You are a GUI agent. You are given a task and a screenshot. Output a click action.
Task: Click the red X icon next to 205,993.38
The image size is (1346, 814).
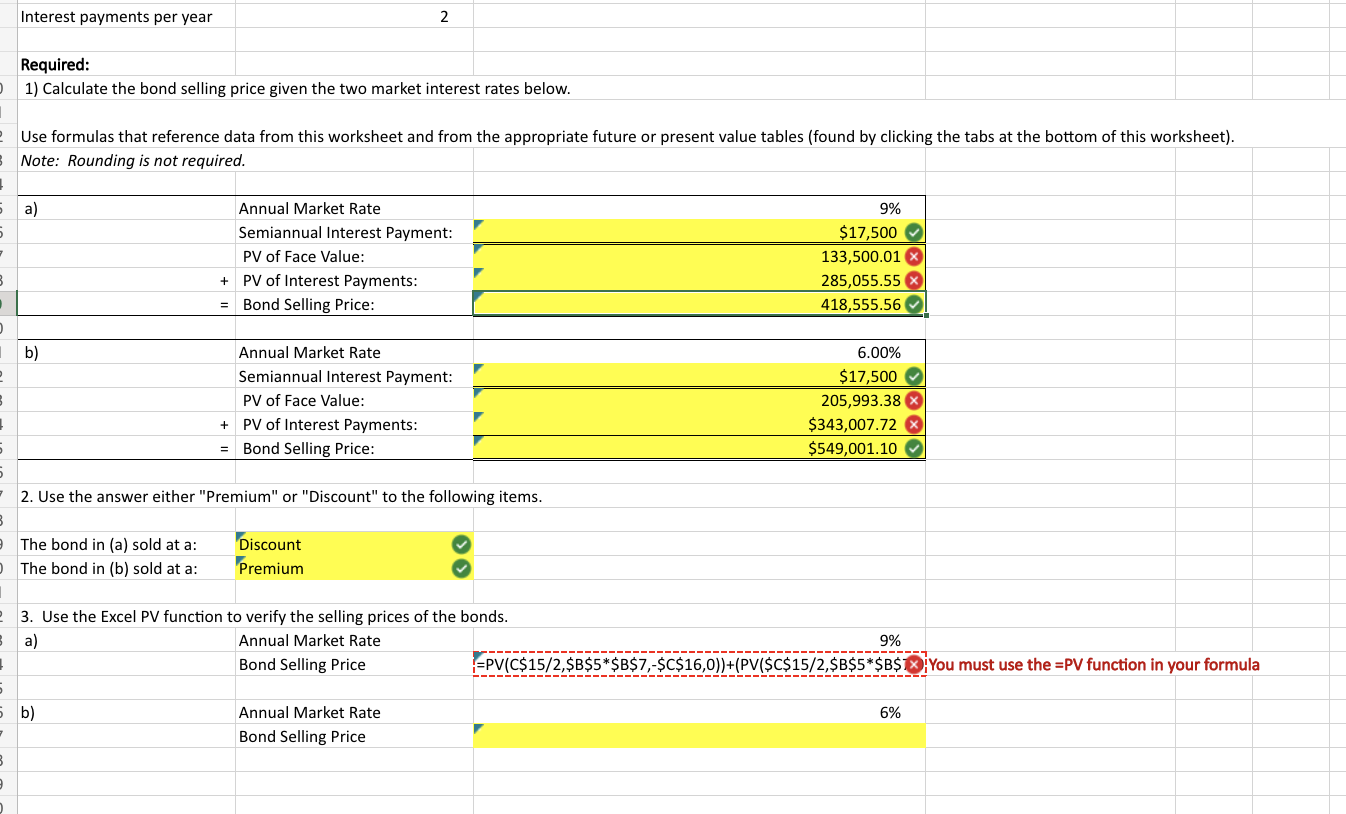coord(912,400)
